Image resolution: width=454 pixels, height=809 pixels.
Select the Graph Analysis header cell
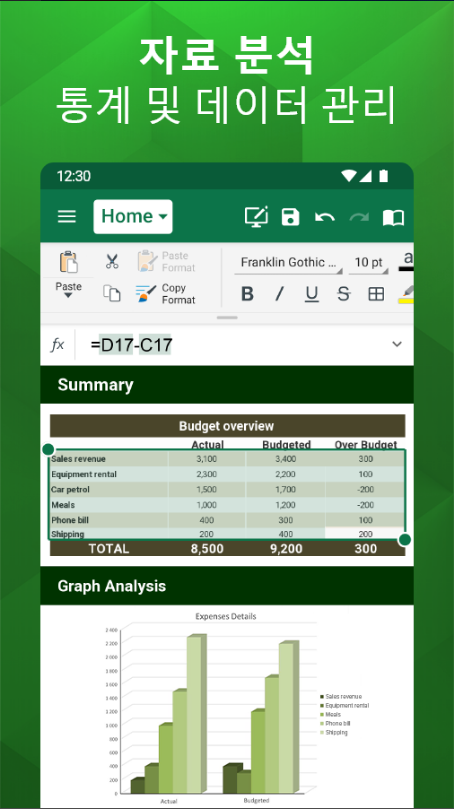click(x=227, y=586)
